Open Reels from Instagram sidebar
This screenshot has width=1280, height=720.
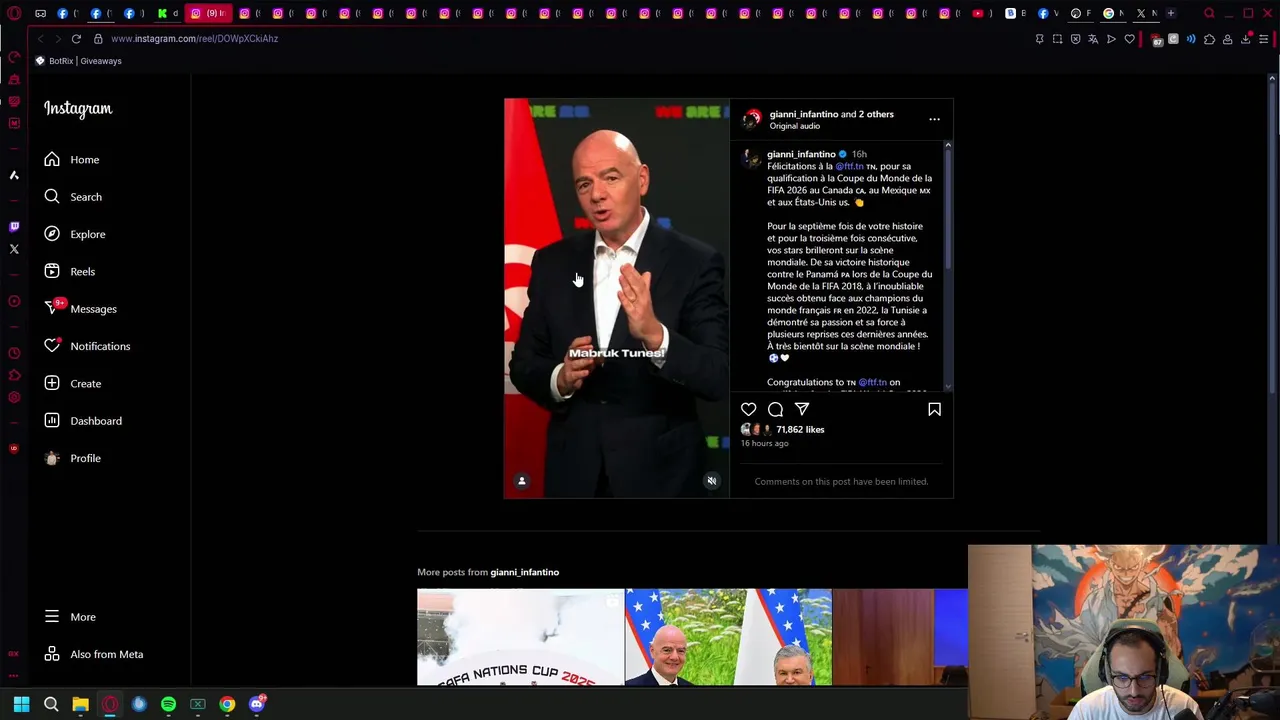(70, 272)
